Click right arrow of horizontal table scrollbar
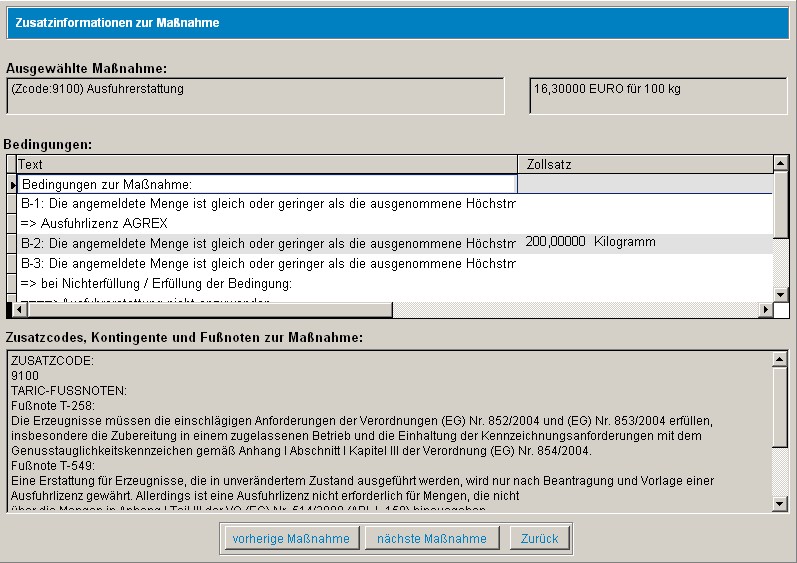 [766, 310]
